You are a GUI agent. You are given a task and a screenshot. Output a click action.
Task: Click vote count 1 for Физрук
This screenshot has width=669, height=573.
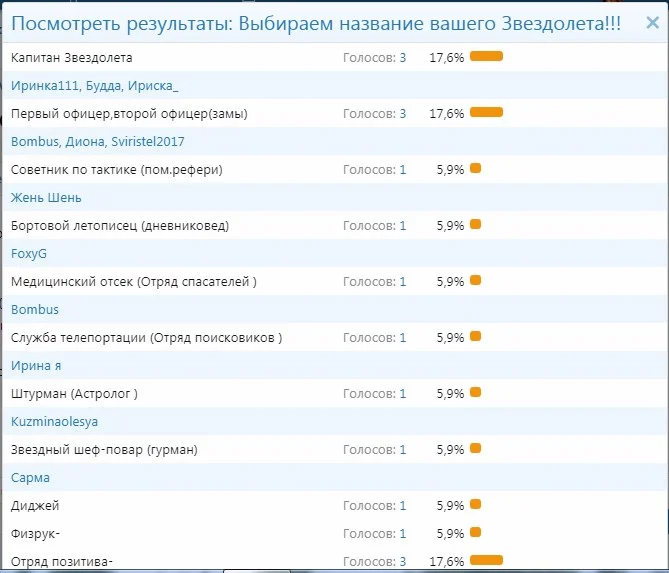tap(403, 534)
